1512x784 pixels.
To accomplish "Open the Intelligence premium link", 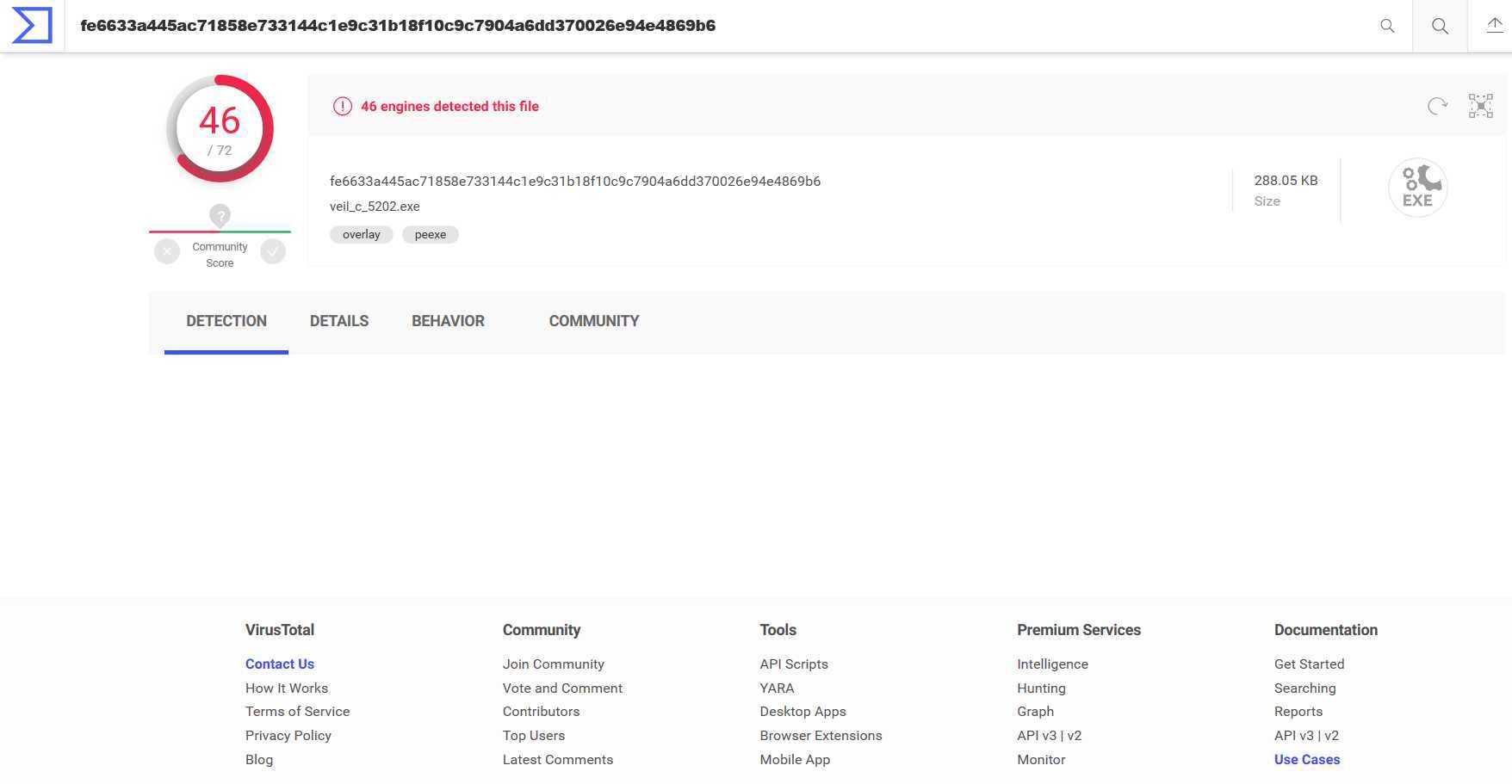I will pyautogui.click(x=1052, y=664).
